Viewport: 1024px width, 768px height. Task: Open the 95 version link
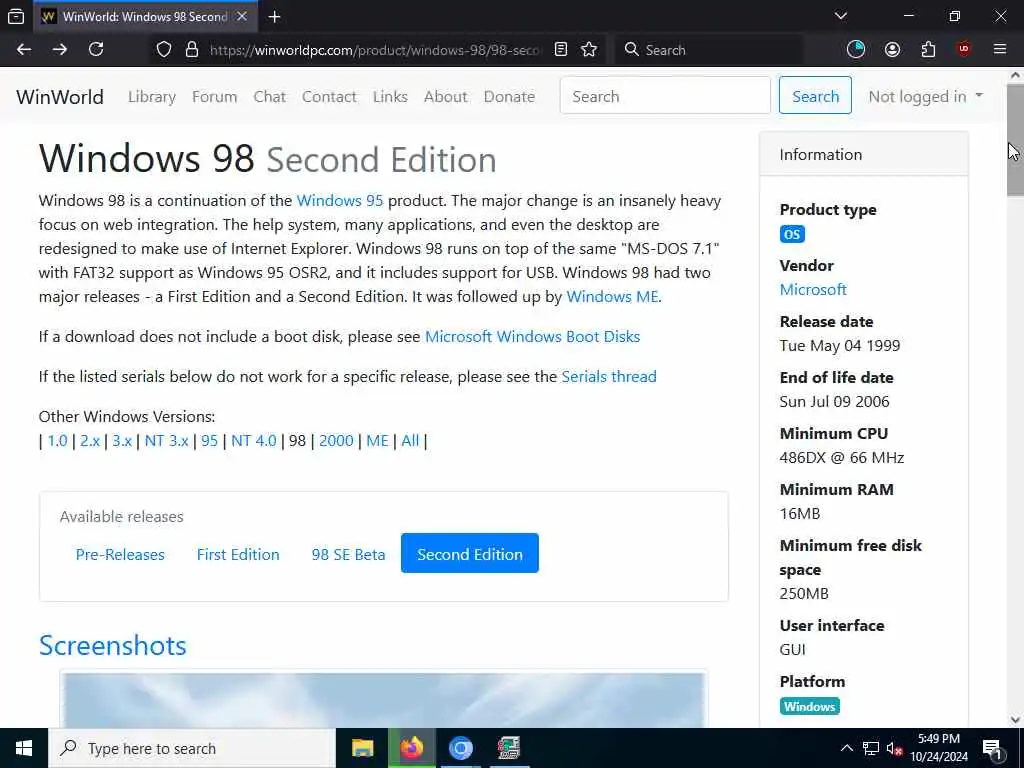209,441
